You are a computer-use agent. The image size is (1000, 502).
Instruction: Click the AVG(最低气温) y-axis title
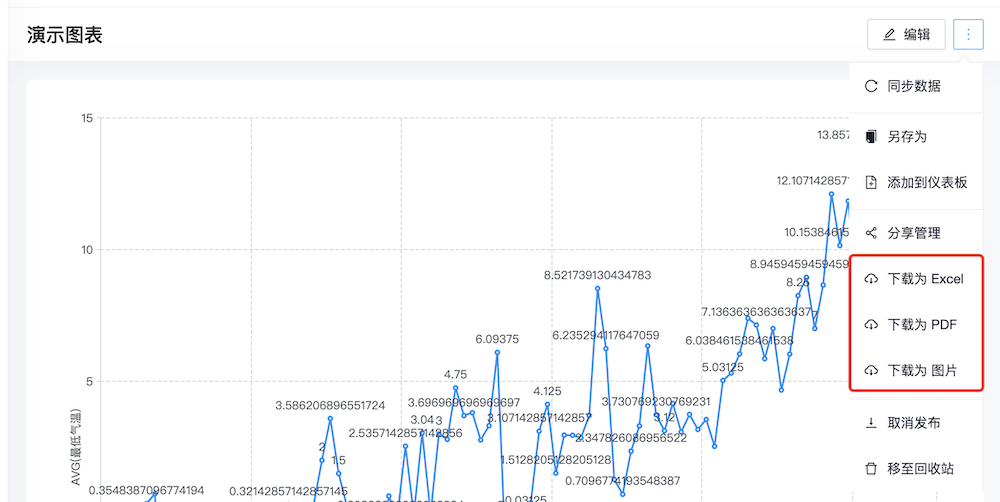(75, 447)
